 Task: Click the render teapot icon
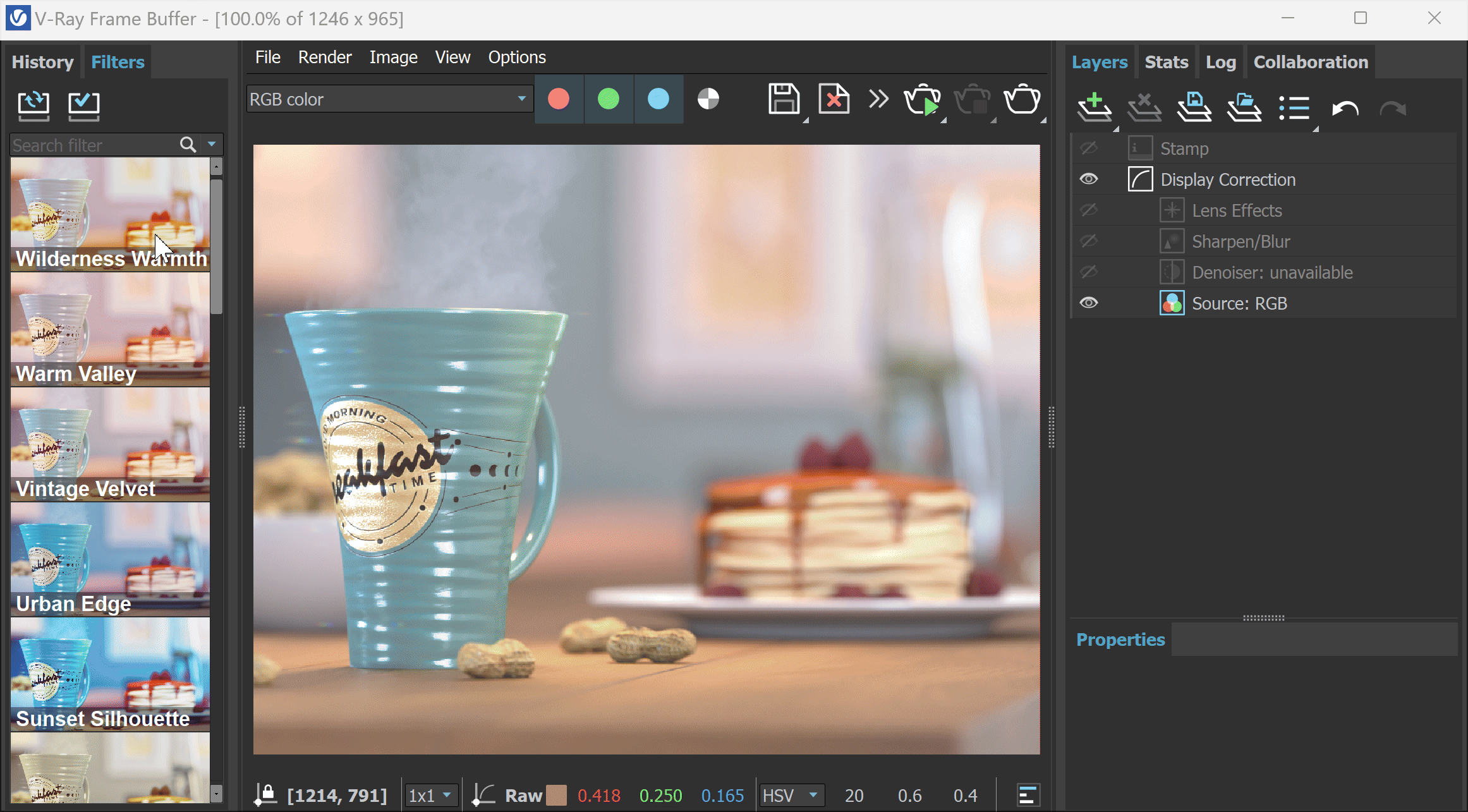point(1022,99)
